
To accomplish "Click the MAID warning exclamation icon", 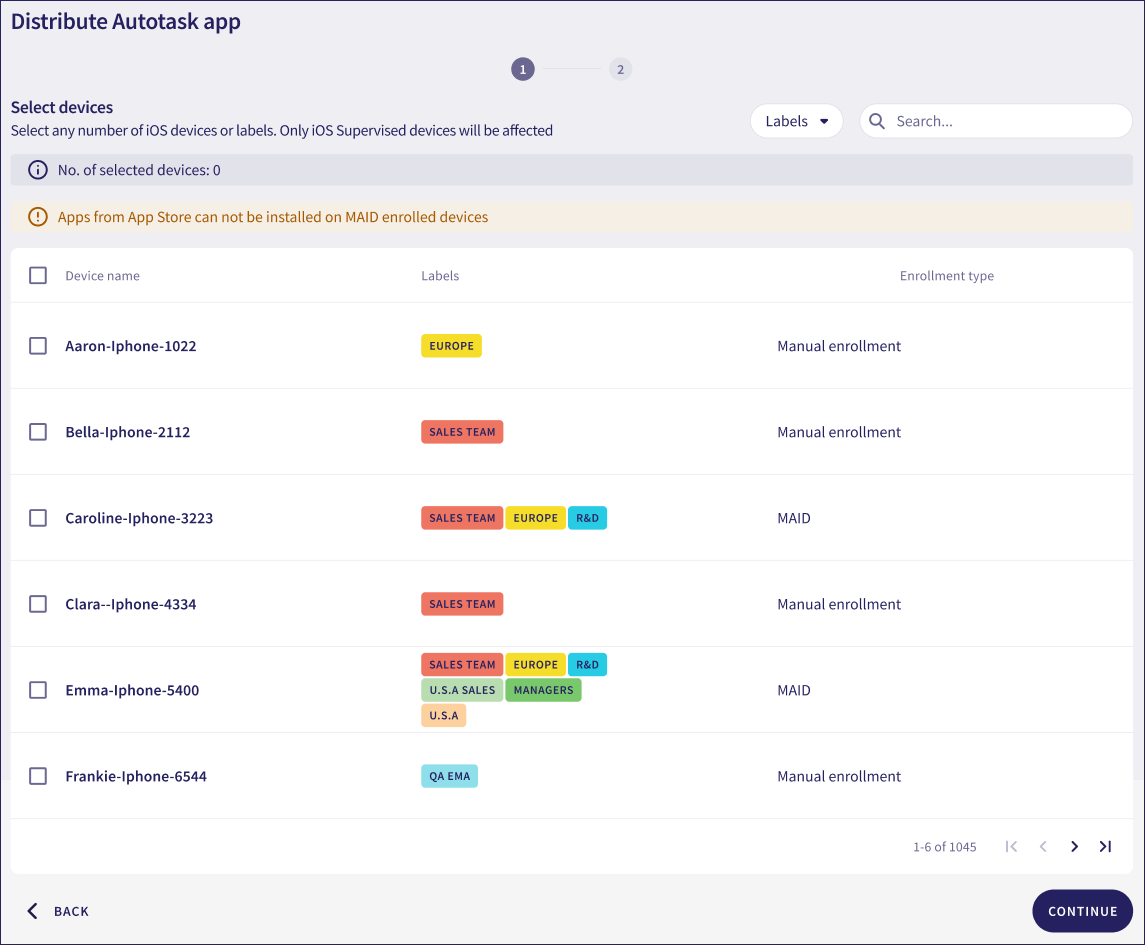I will 38,217.
